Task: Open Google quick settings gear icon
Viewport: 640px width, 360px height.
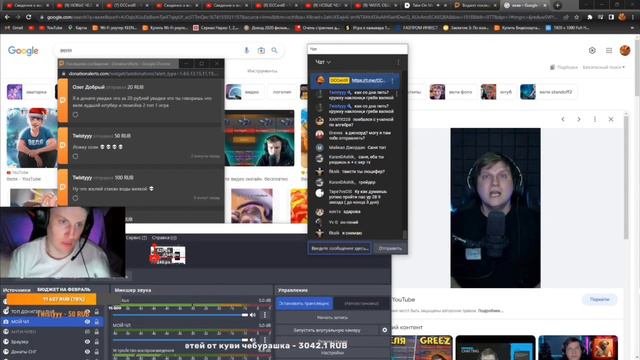Action: (592, 50)
